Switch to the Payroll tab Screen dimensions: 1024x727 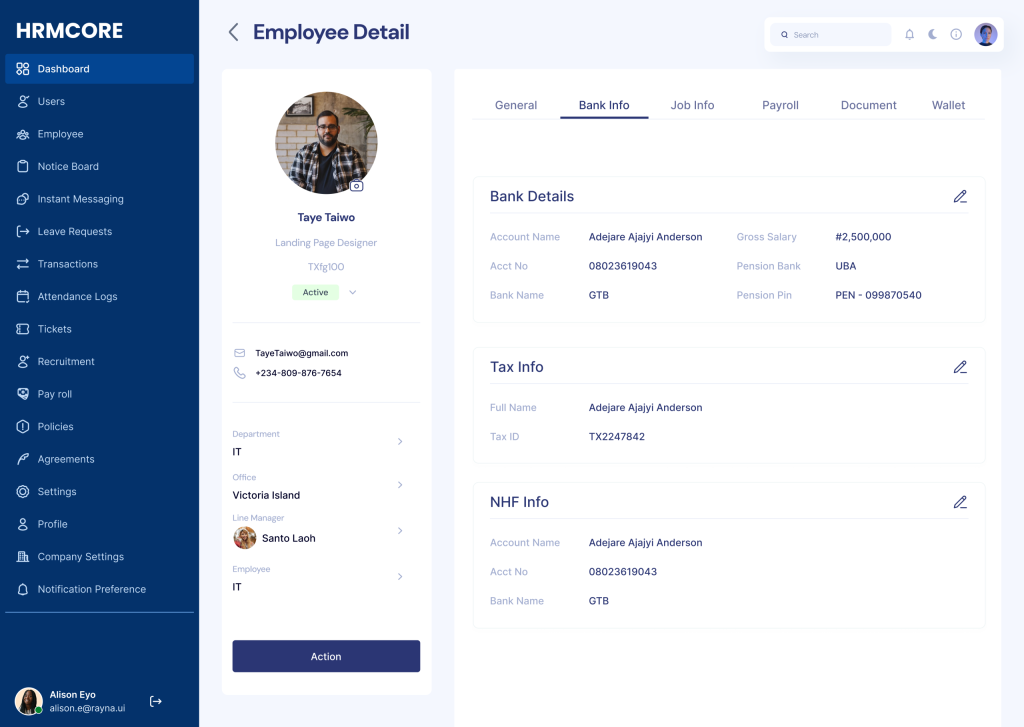point(780,105)
